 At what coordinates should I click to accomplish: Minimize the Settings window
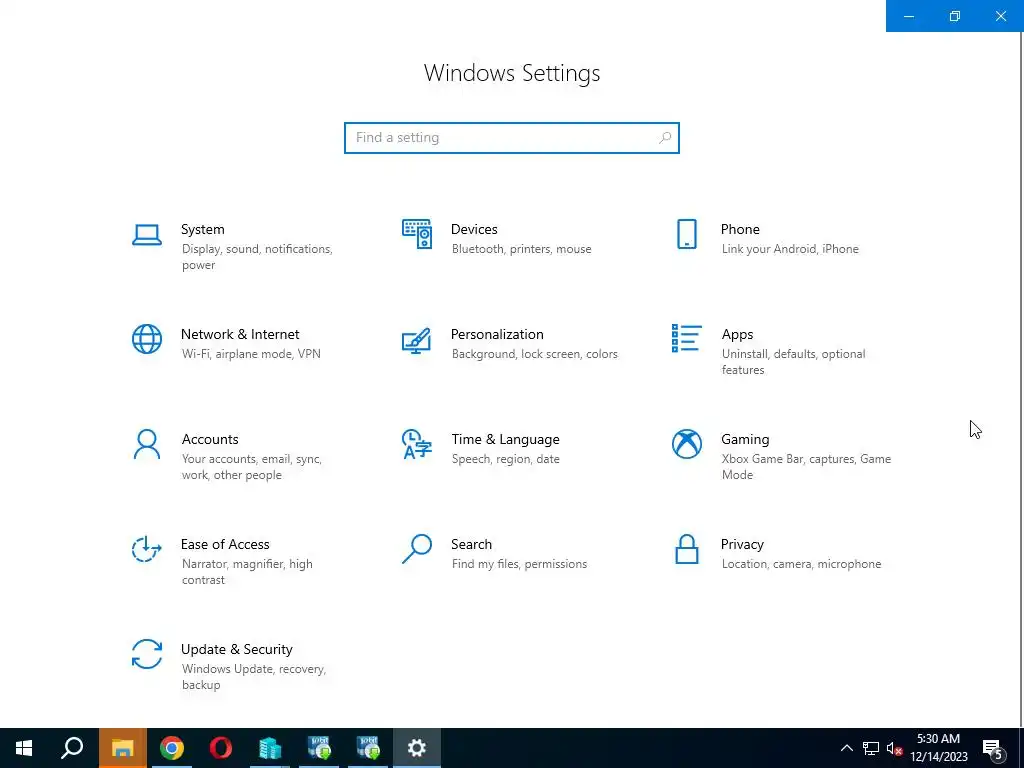click(909, 16)
